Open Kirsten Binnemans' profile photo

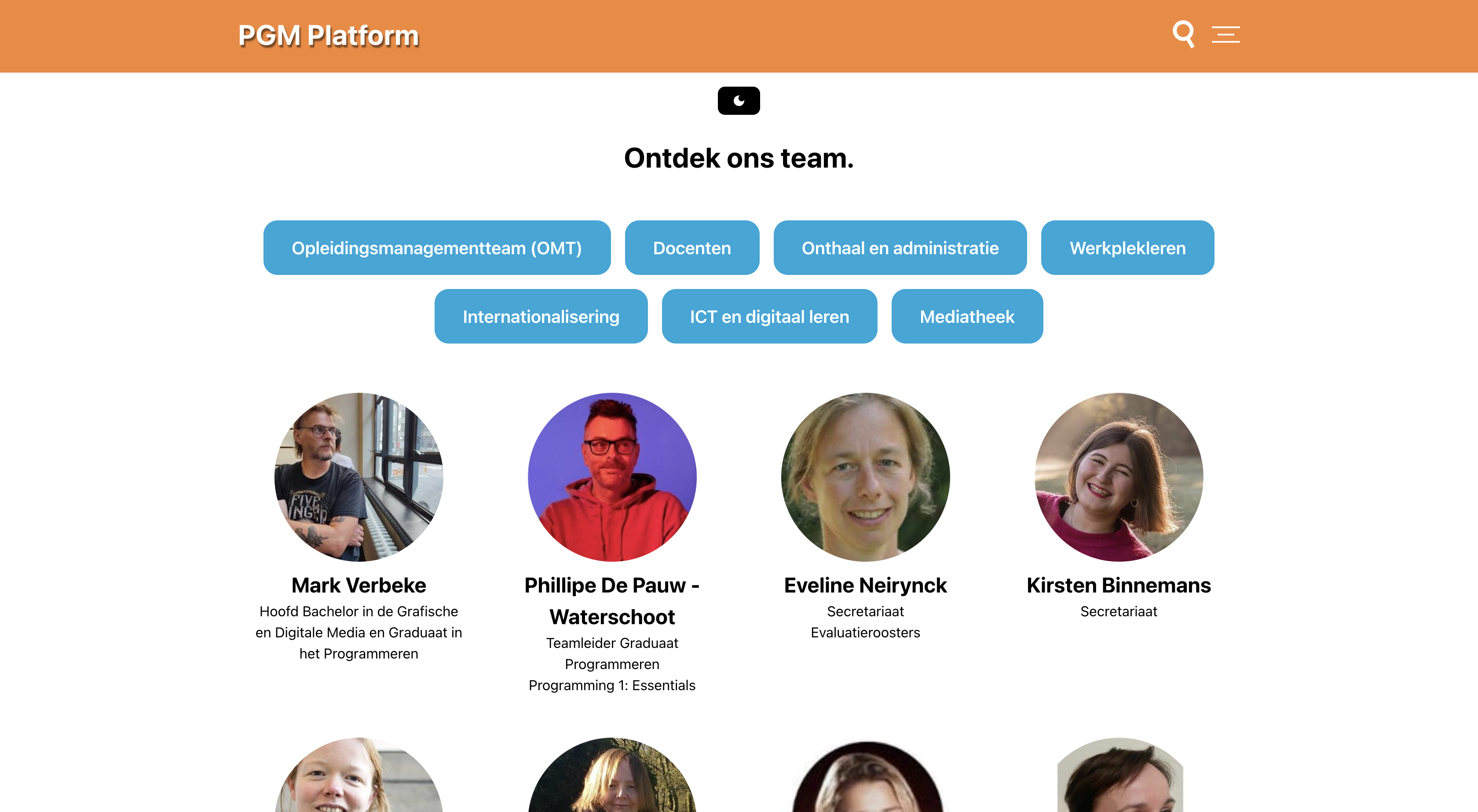tap(1119, 477)
